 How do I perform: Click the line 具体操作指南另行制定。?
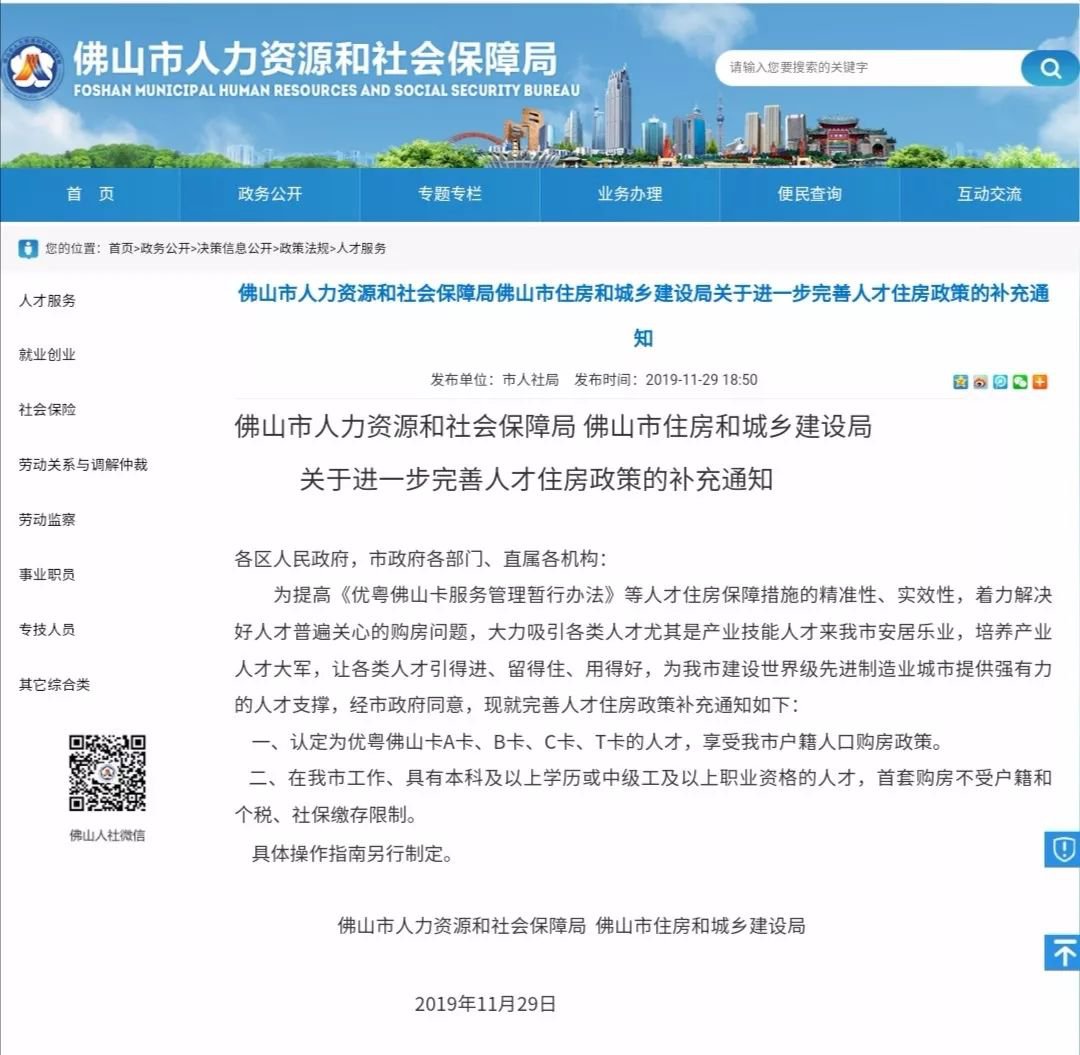pyautogui.click(x=353, y=854)
